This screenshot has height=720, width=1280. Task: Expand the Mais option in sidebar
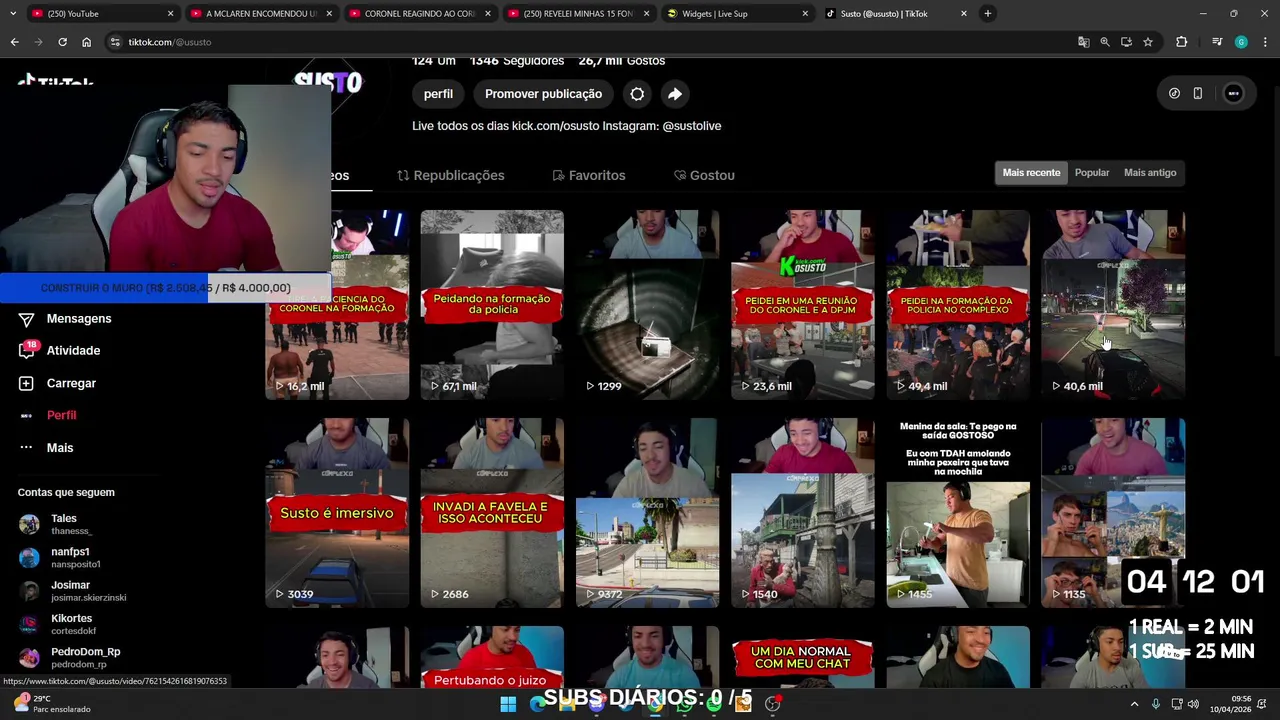[46, 448]
